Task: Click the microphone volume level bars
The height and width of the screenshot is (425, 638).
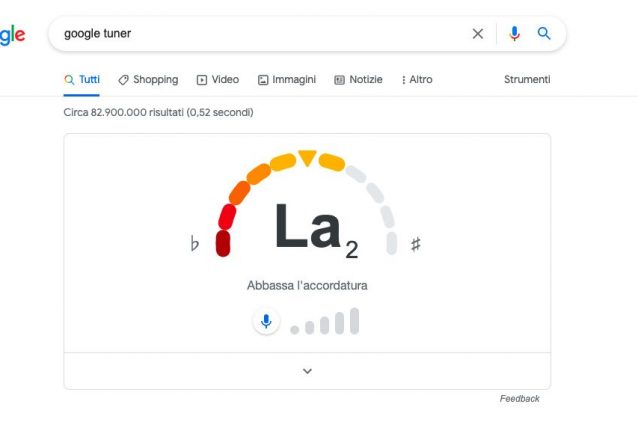Action: point(326,323)
